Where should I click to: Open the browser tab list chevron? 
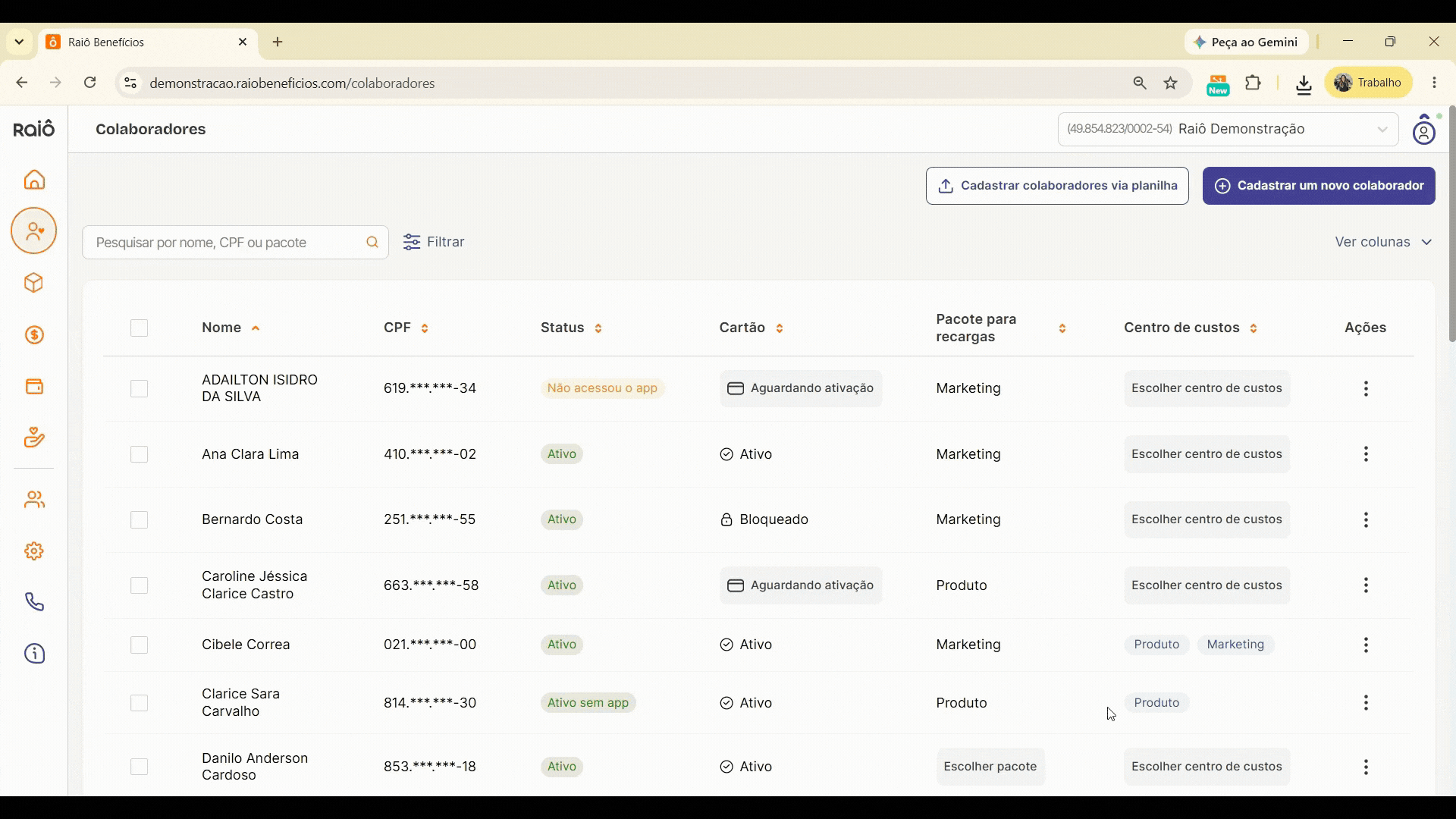(x=19, y=42)
